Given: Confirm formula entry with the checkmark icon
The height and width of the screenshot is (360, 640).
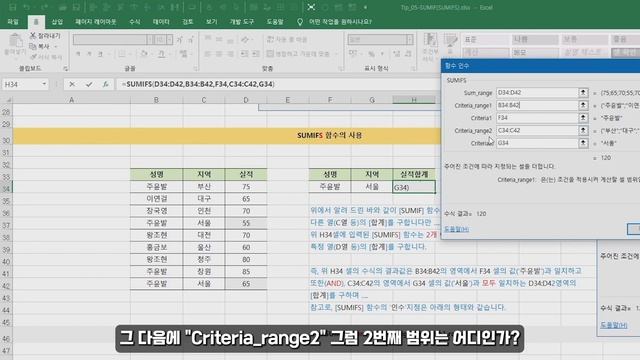Looking at the screenshot, I should [x=89, y=84].
